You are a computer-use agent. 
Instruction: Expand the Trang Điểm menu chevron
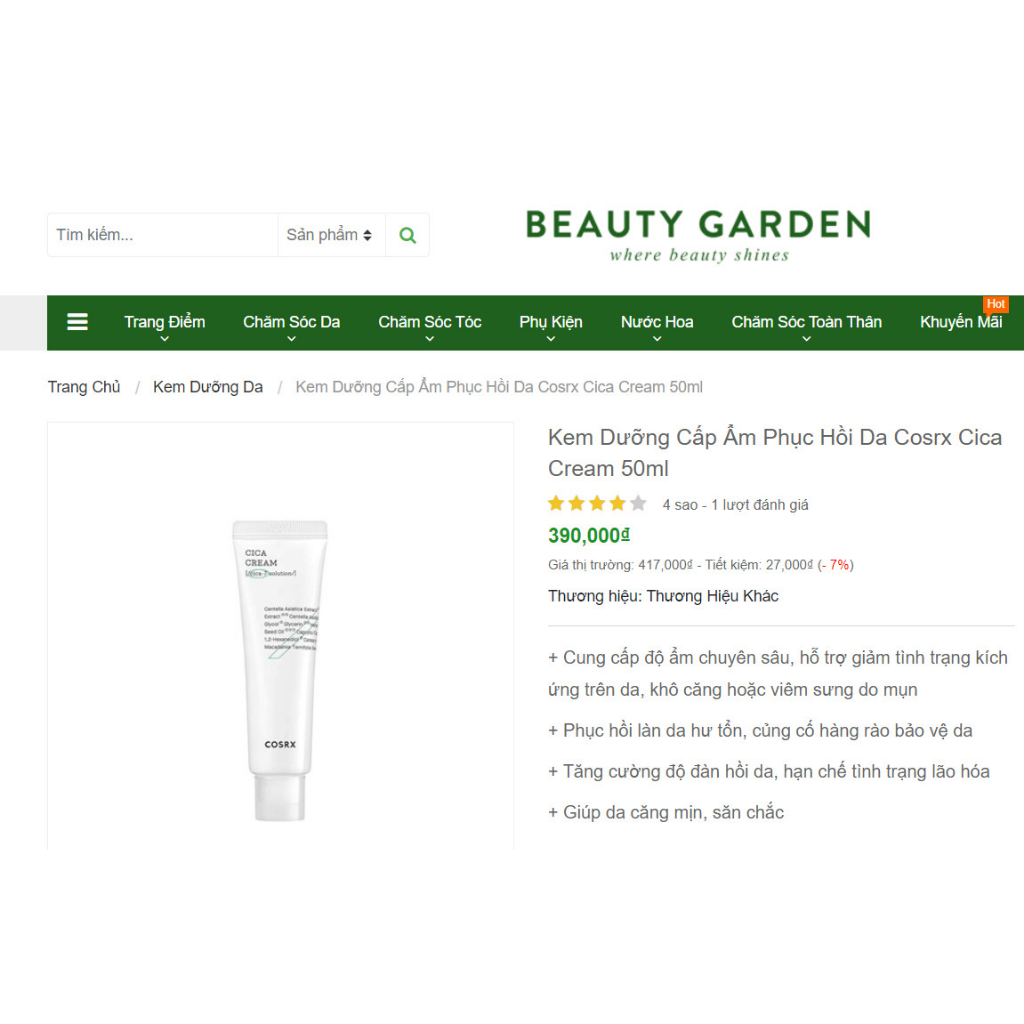tap(165, 339)
